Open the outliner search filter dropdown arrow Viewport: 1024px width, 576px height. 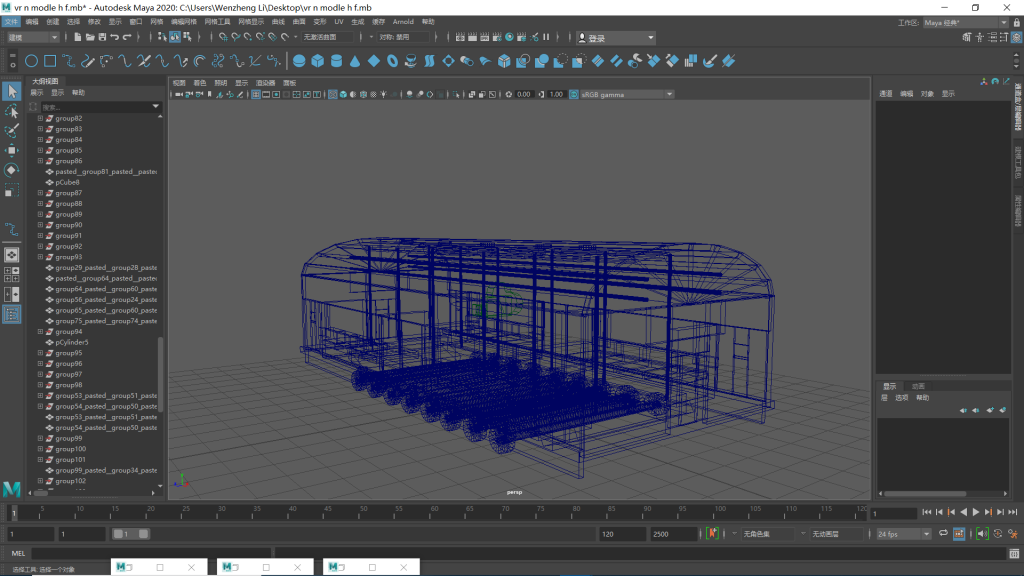coord(155,106)
